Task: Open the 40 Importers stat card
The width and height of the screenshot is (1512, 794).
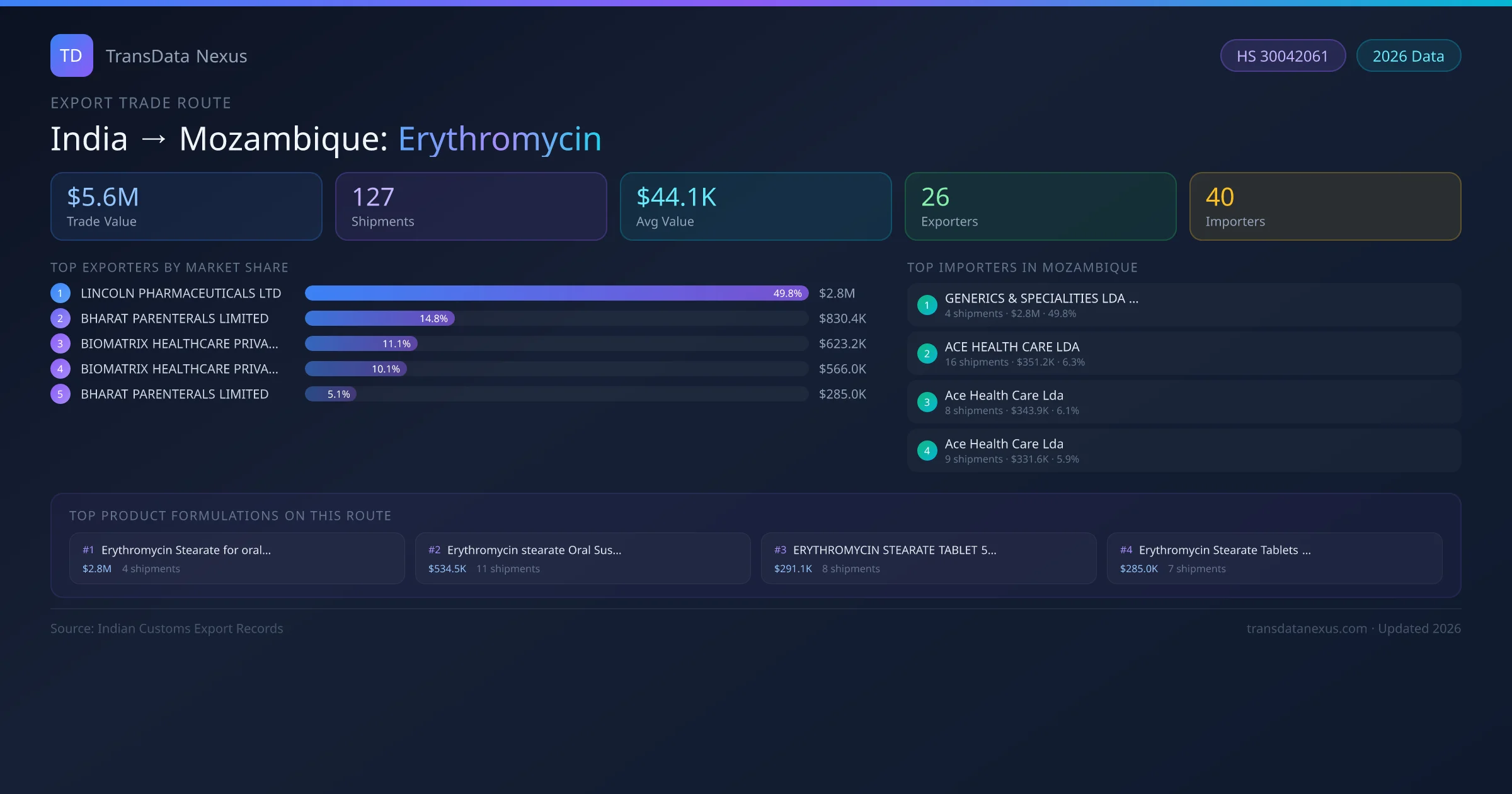Action: (x=1325, y=206)
